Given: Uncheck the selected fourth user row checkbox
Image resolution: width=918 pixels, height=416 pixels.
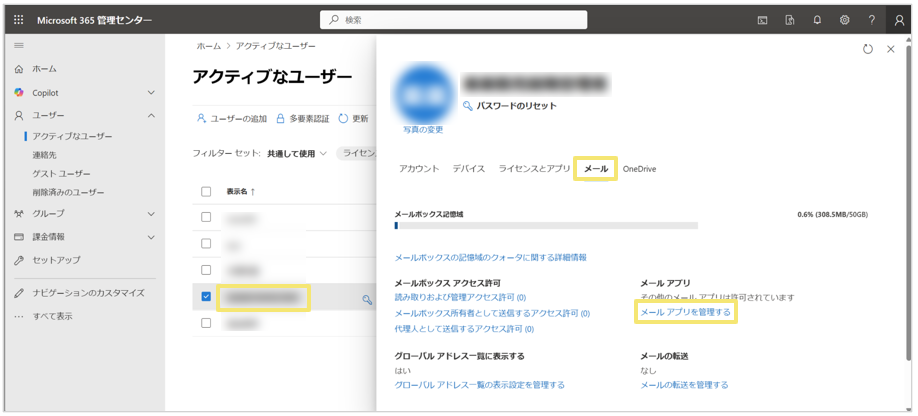Looking at the screenshot, I should coord(206,297).
